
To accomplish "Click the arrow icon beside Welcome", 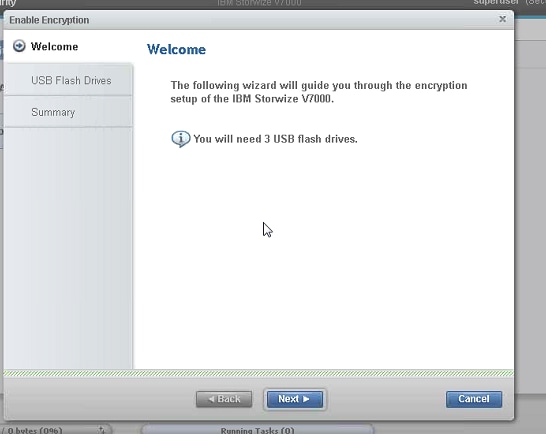I will tap(19, 46).
